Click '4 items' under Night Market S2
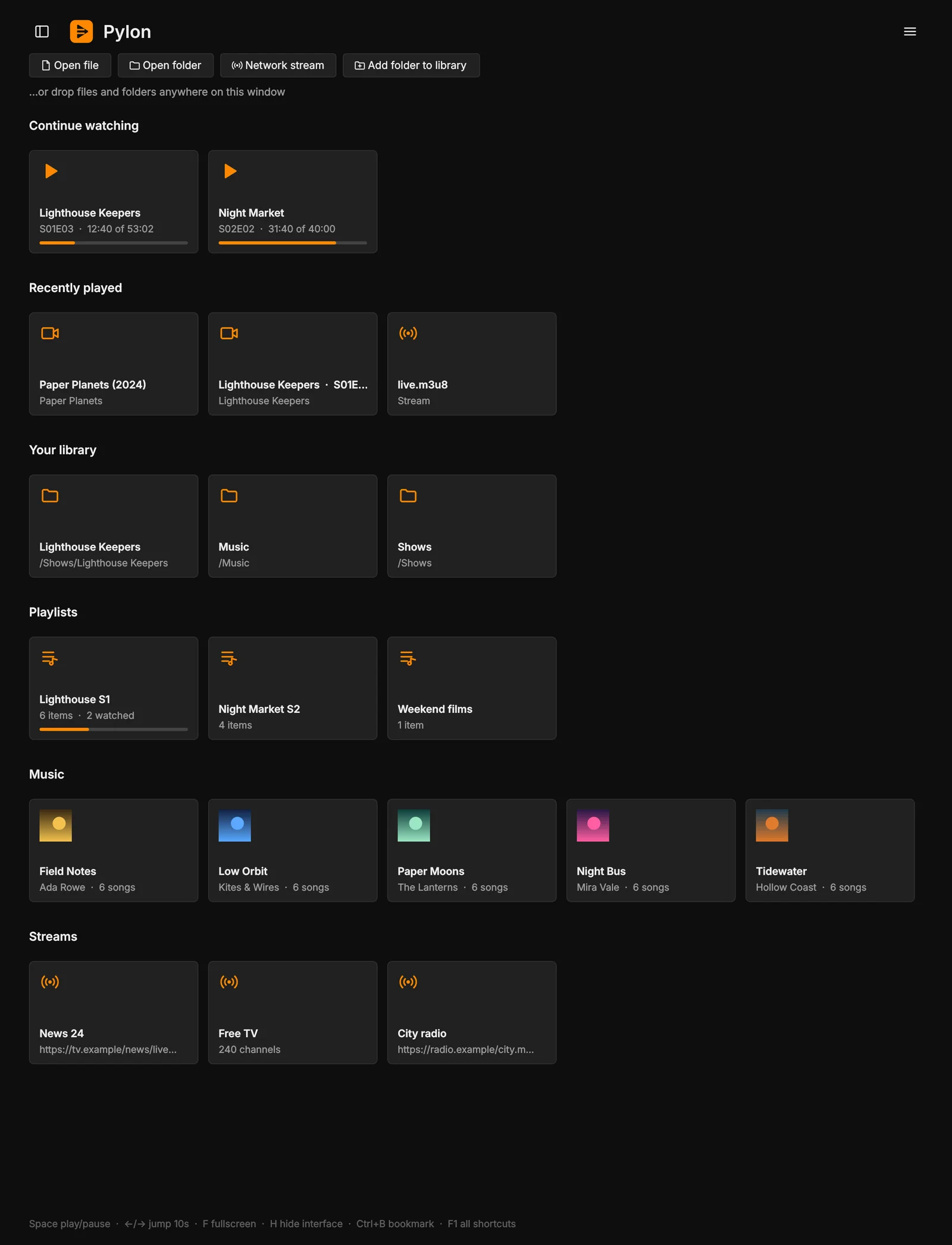The width and height of the screenshot is (952, 1245). (x=235, y=725)
